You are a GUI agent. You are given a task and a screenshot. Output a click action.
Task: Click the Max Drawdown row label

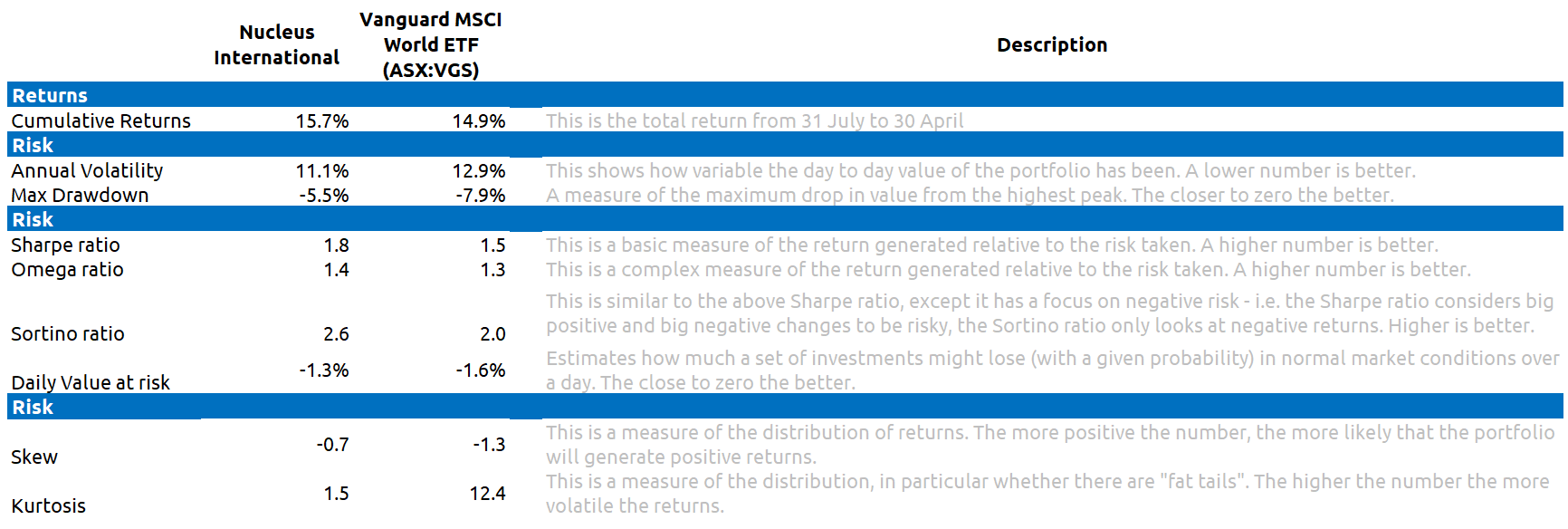[80, 195]
